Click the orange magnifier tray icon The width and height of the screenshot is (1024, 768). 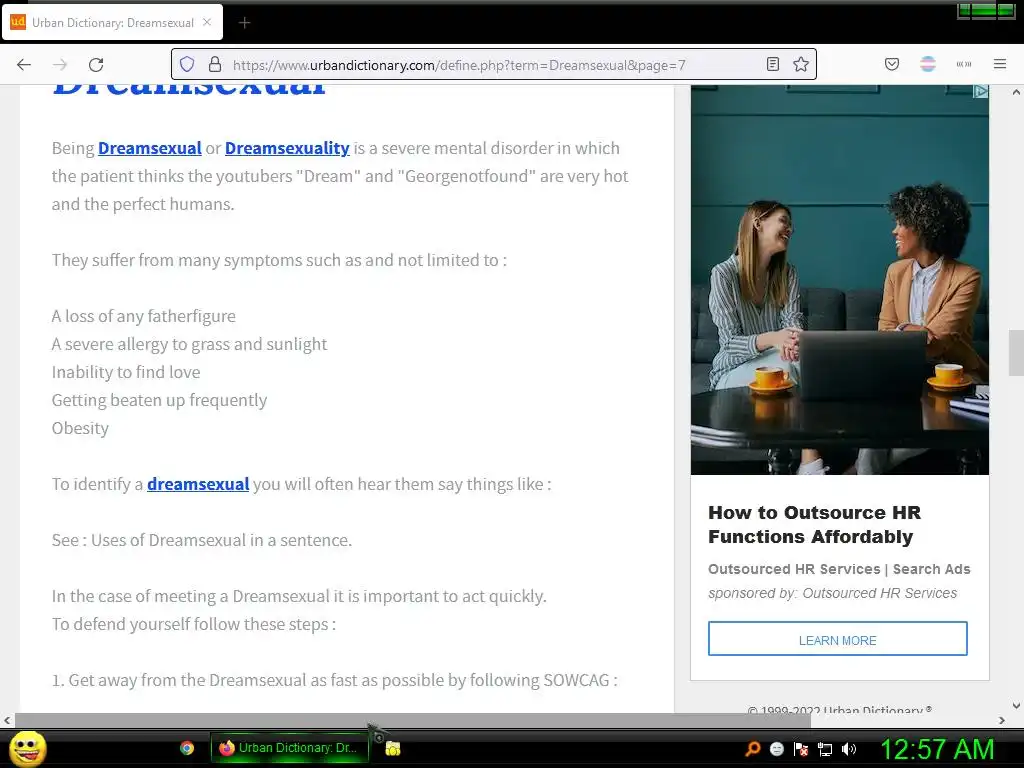(752, 749)
